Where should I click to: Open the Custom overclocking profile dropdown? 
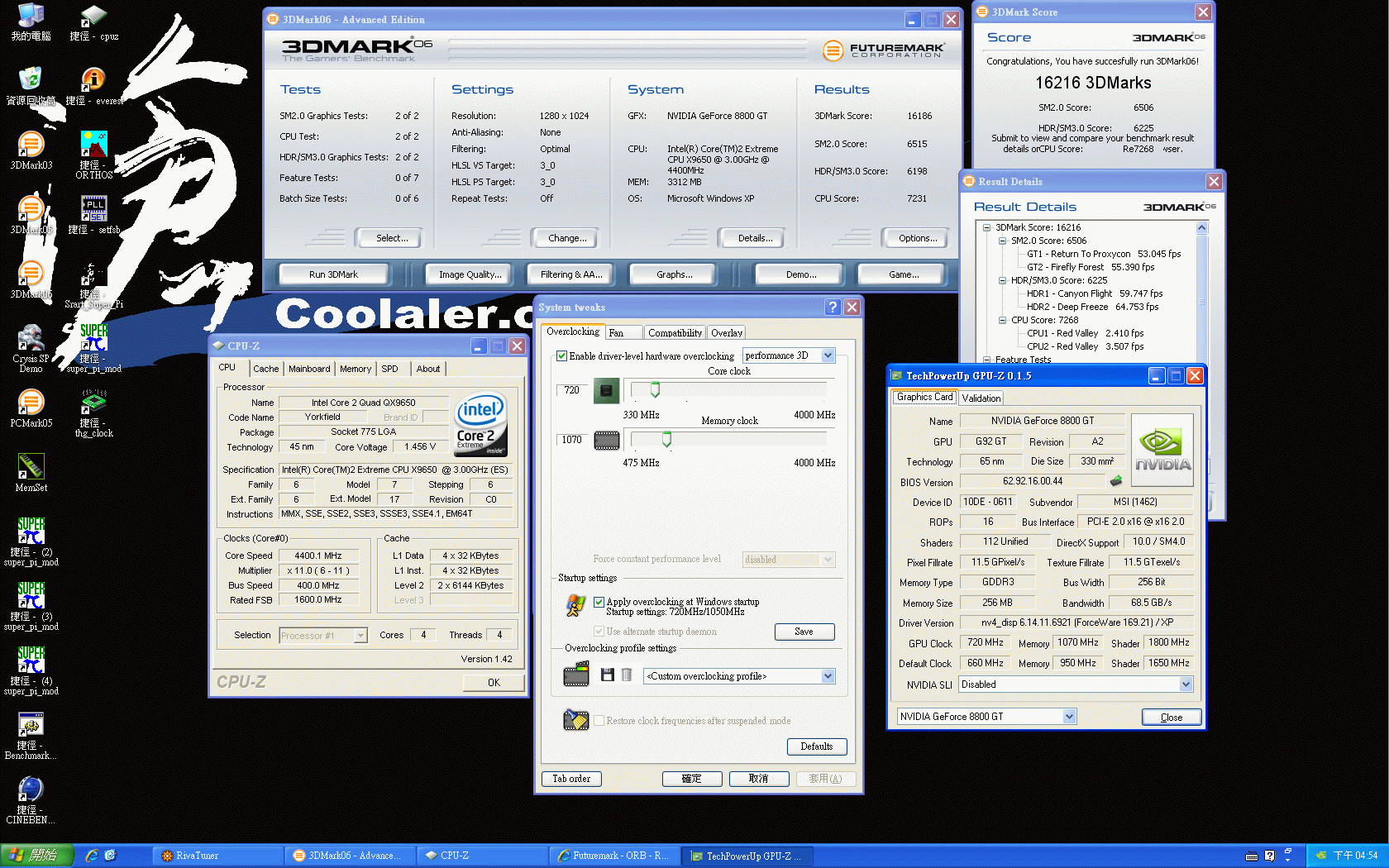pyautogui.click(x=740, y=676)
